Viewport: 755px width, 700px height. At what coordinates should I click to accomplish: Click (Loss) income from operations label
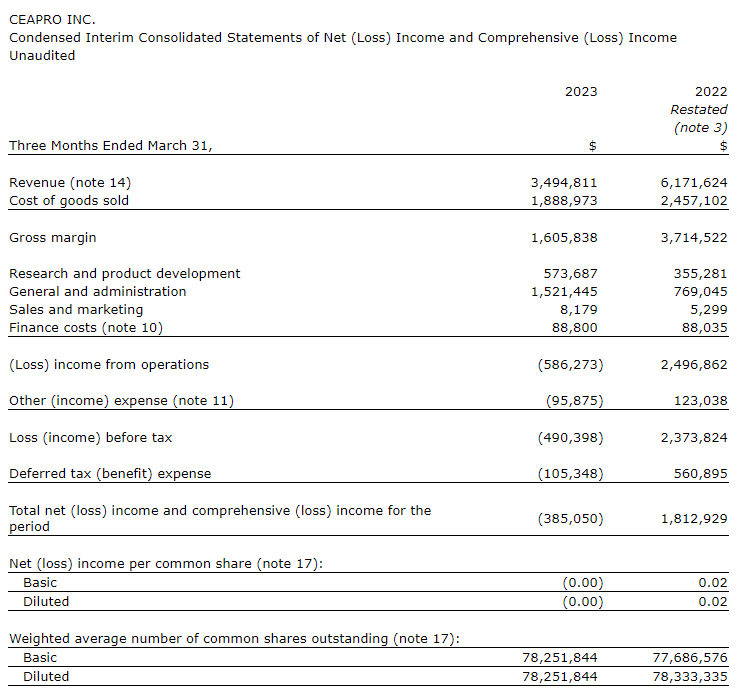tap(109, 364)
